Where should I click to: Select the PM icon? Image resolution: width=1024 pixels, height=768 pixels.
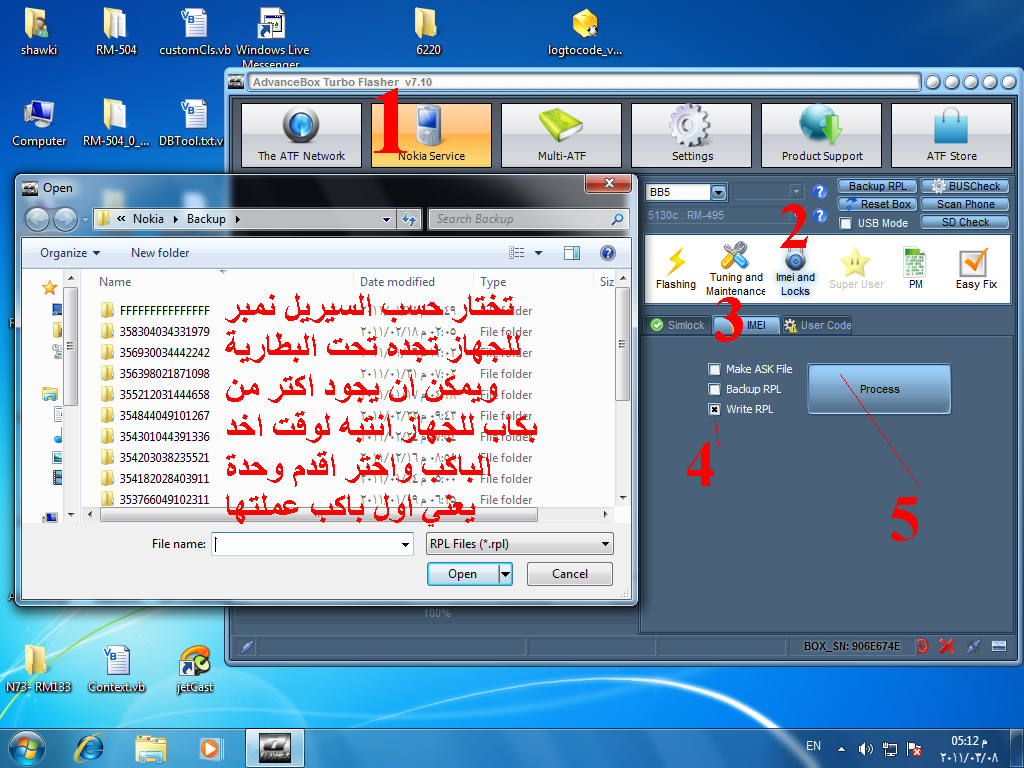click(915, 268)
